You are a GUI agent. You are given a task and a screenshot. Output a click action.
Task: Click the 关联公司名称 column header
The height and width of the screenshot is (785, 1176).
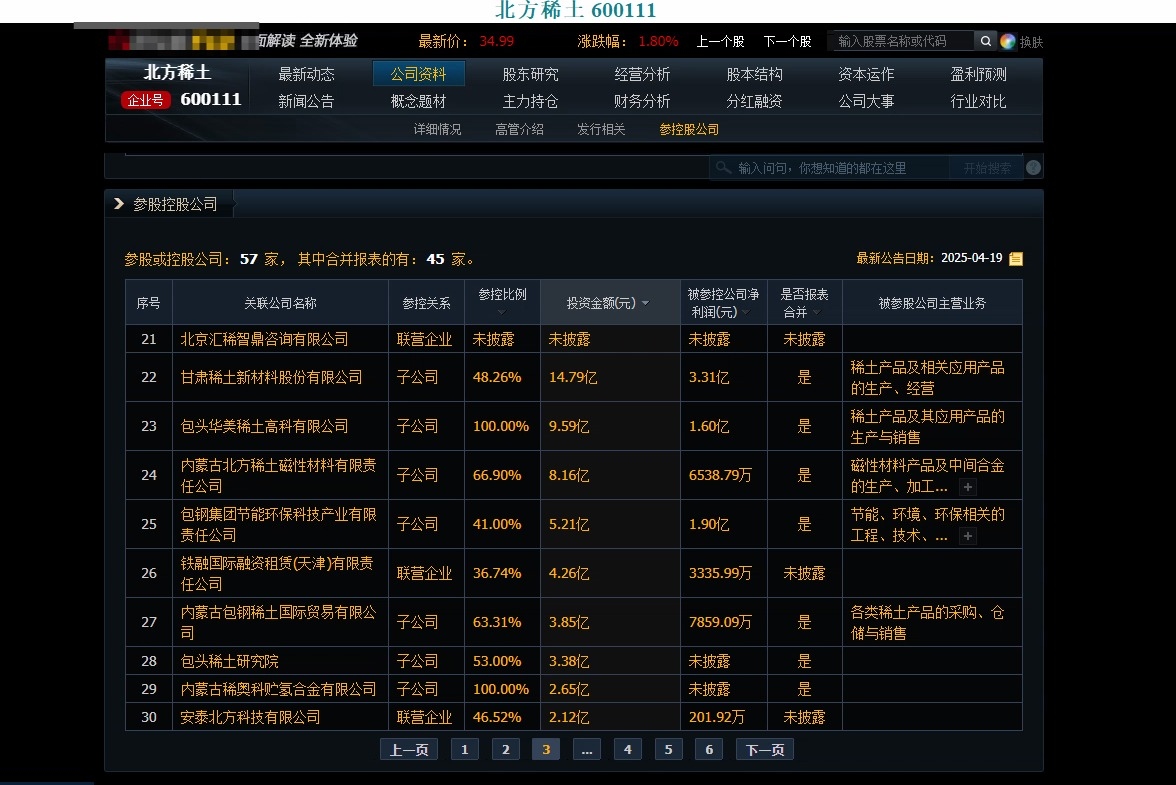pos(280,303)
